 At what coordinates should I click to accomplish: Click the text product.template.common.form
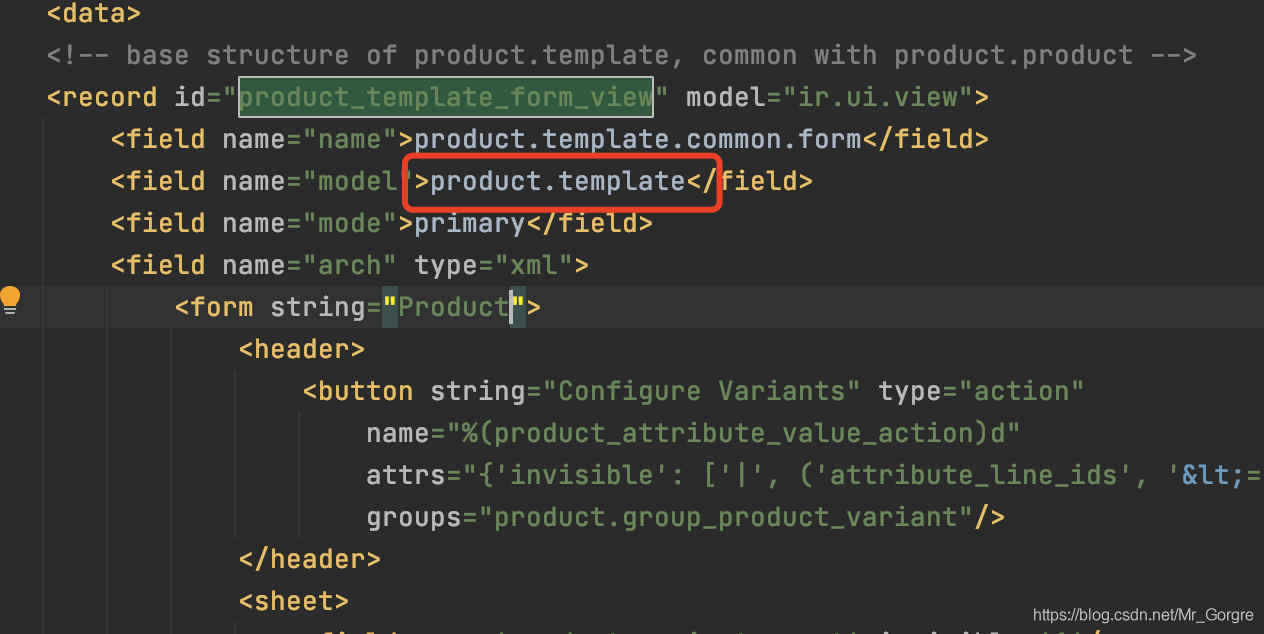point(638,139)
